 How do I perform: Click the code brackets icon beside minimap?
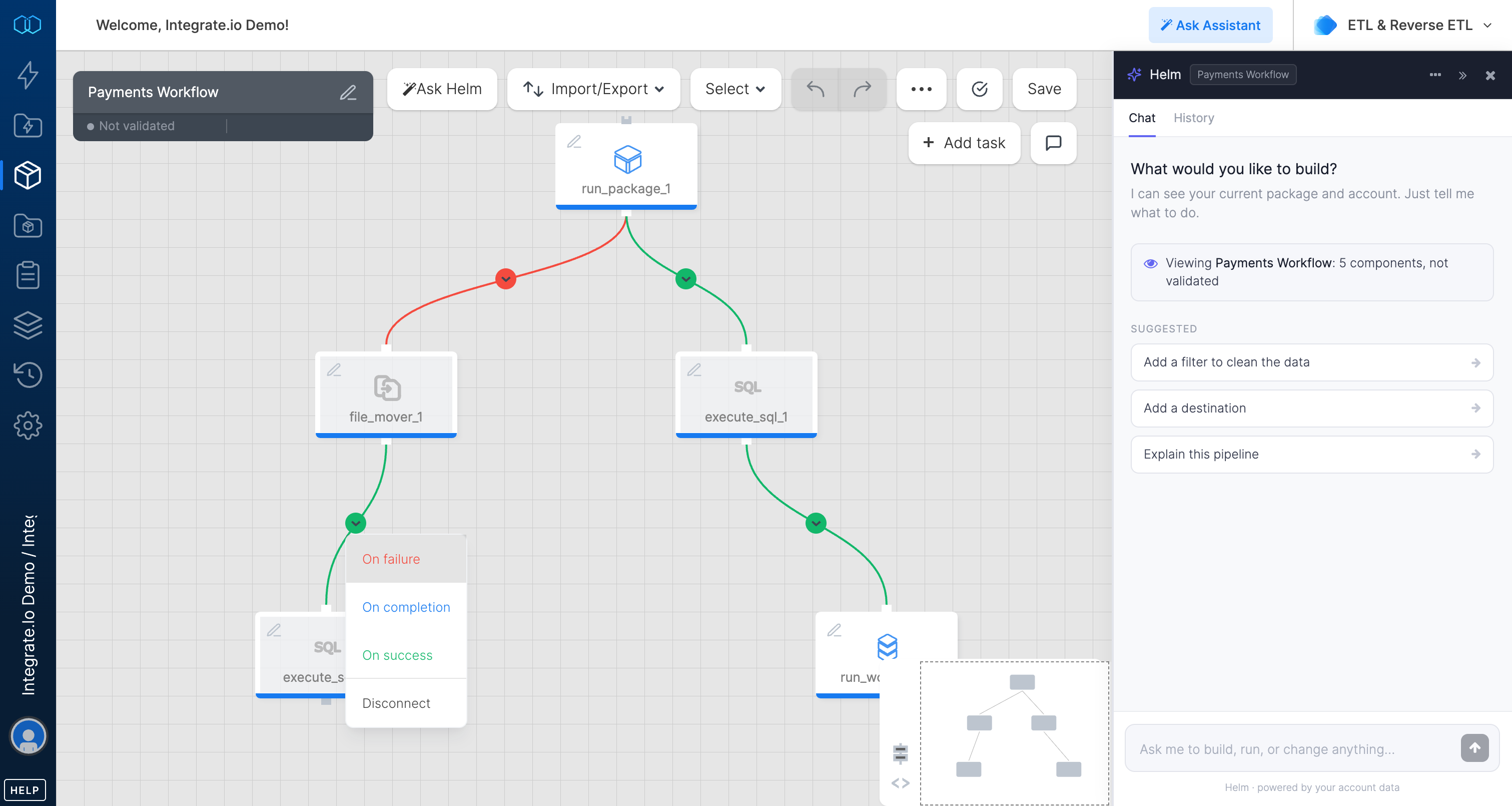[x=901, y=783]
